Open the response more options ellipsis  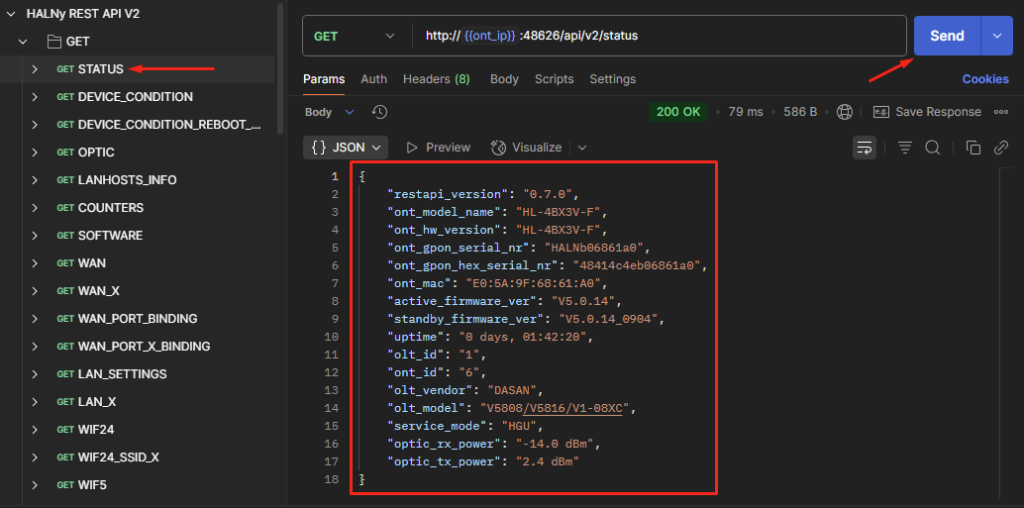[1001, 112]
